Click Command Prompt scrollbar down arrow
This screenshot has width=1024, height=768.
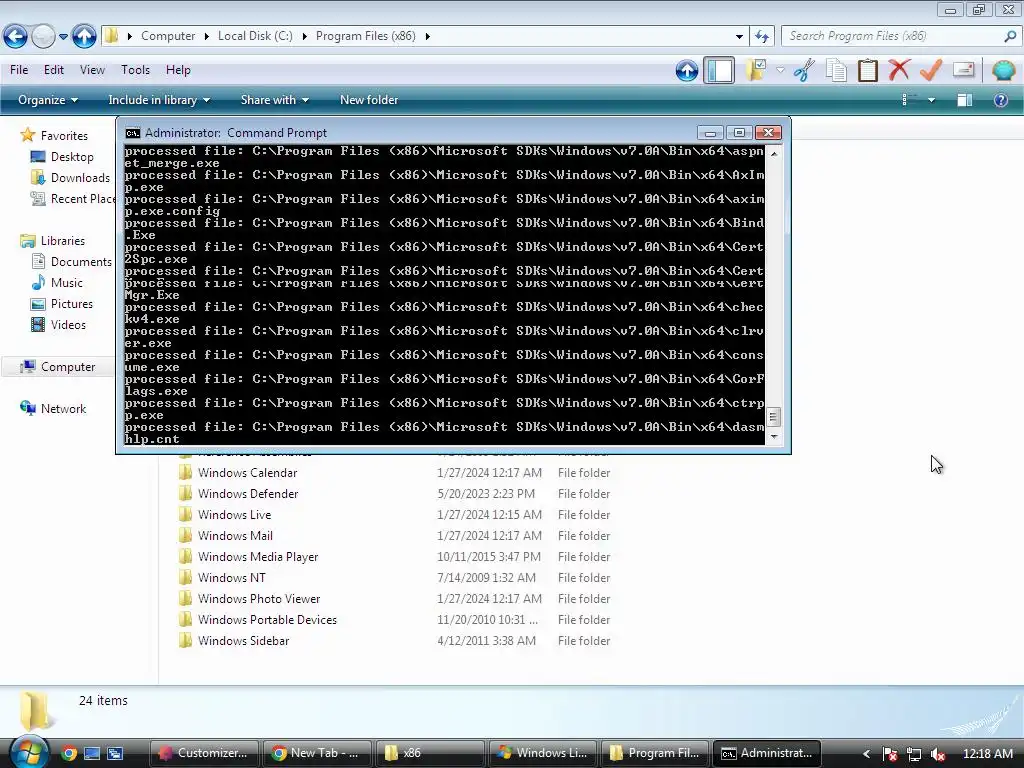(x=774, y=436)
